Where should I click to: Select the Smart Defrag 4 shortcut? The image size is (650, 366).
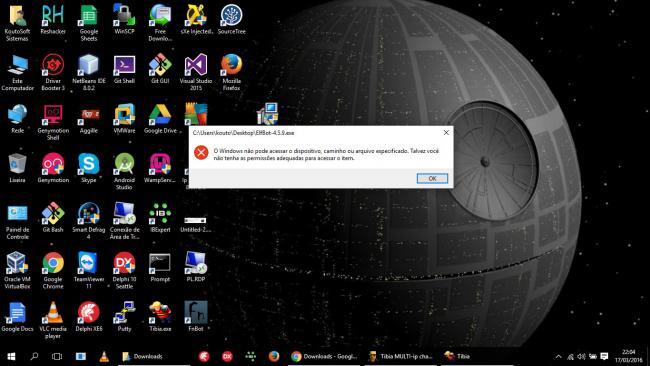pos(89,221)
